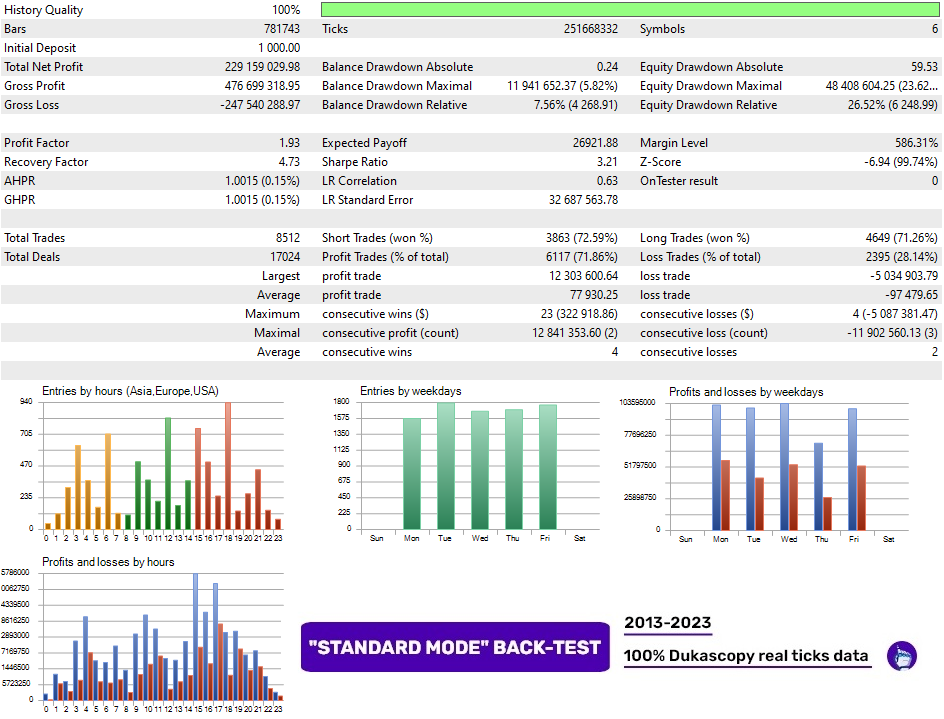Click the Fri bar in Entries by weekdays chart
944x719 pixels.
click(548, 467)
